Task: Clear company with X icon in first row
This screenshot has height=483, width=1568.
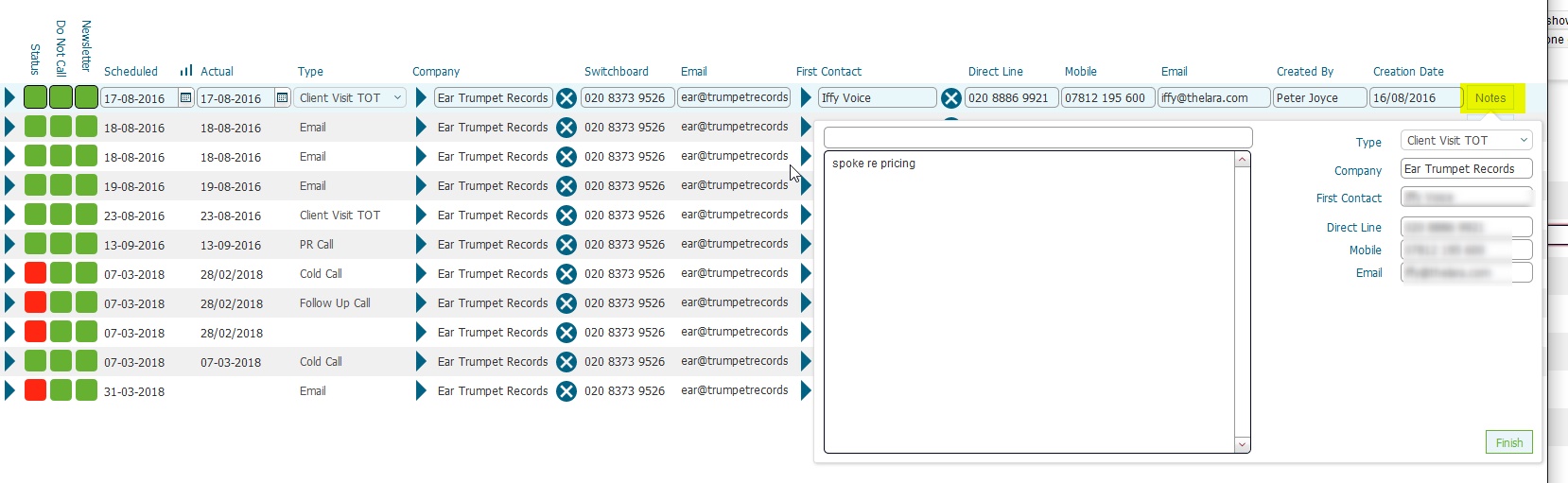Action: 566,98
